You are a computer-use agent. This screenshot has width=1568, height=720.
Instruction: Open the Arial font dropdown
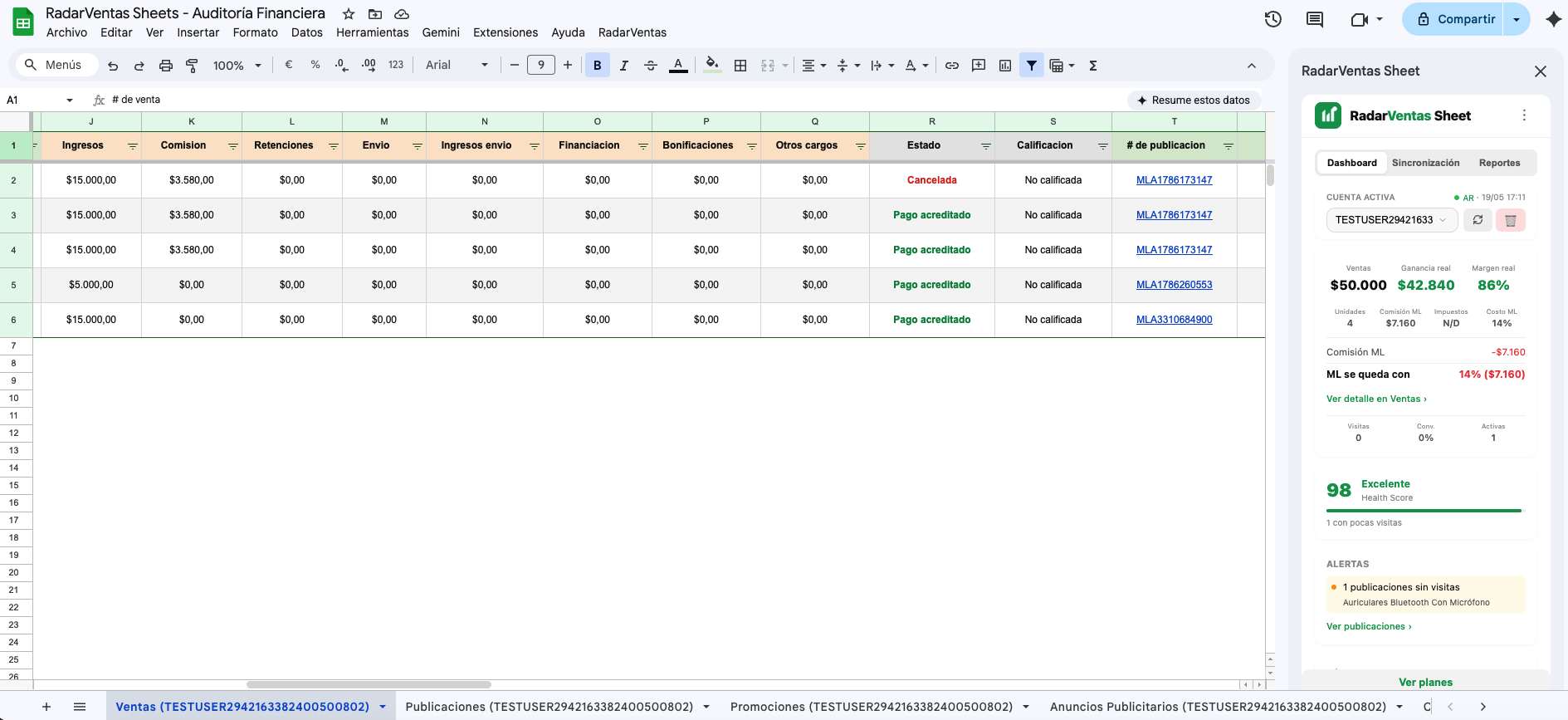click(x=457, y=65)
